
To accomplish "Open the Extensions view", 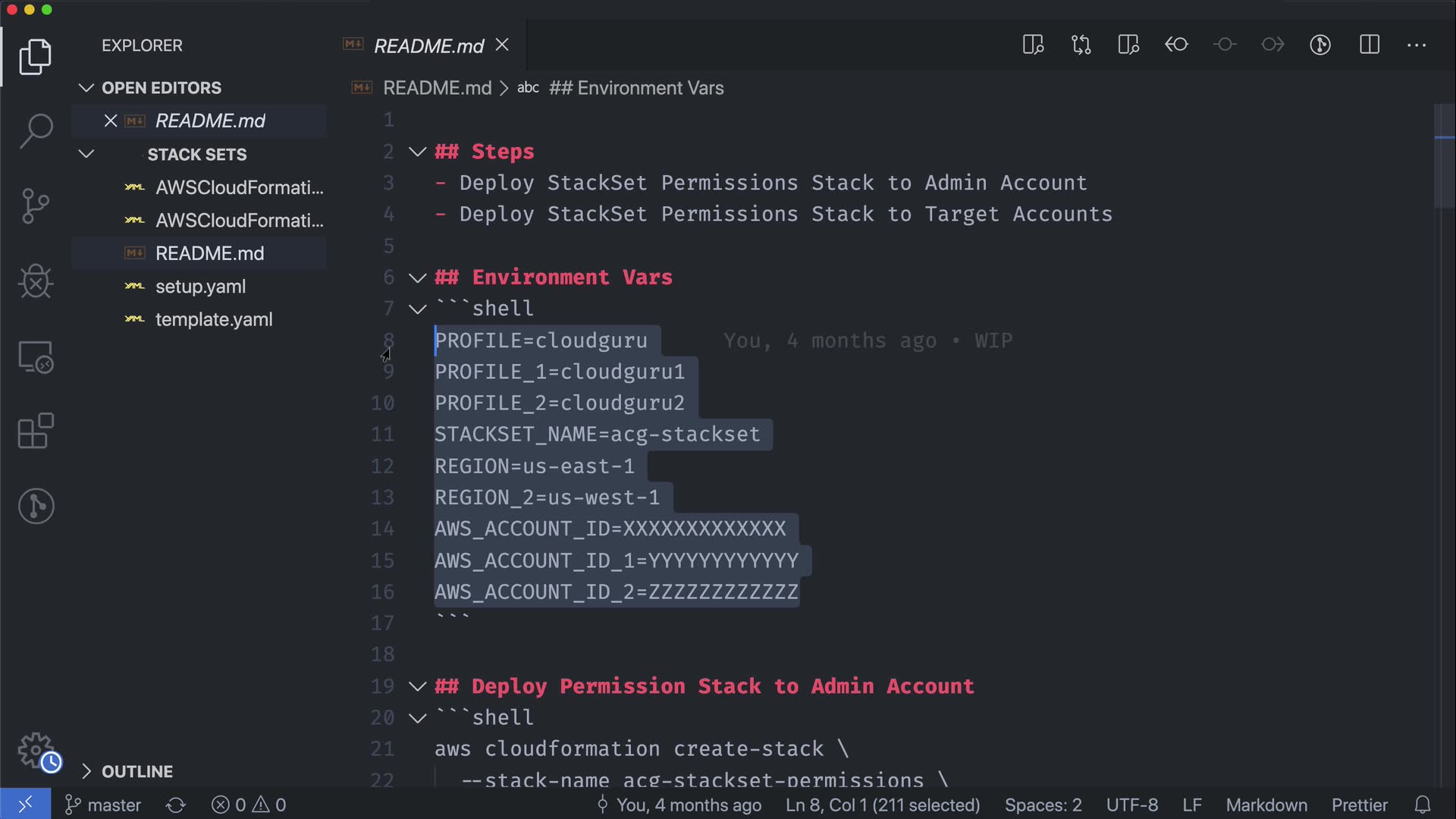I will (x=36, y=431).
